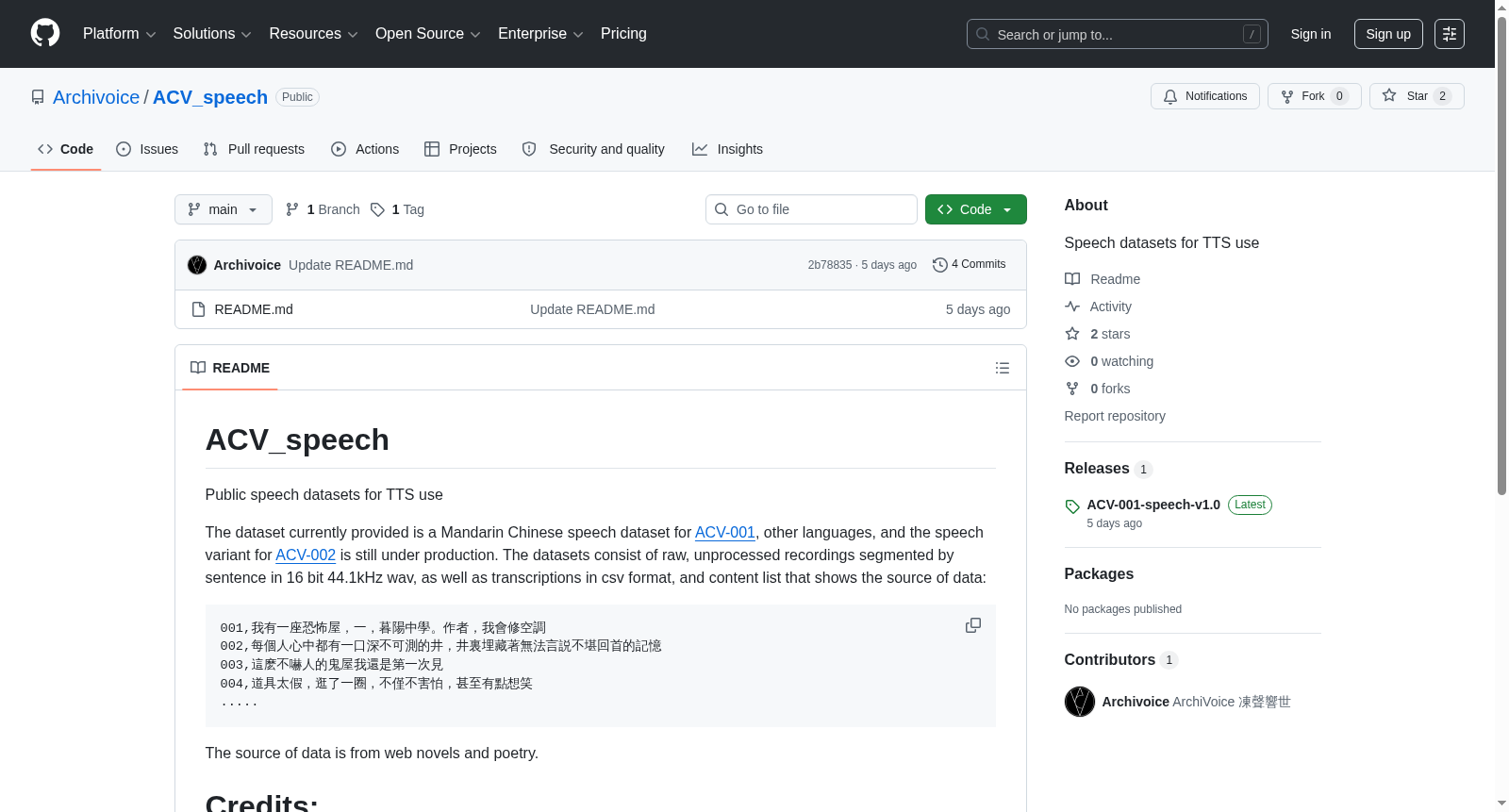Star the ACV_speech repository
This screenshot has height=812, width=1509.
point(1417,96)
